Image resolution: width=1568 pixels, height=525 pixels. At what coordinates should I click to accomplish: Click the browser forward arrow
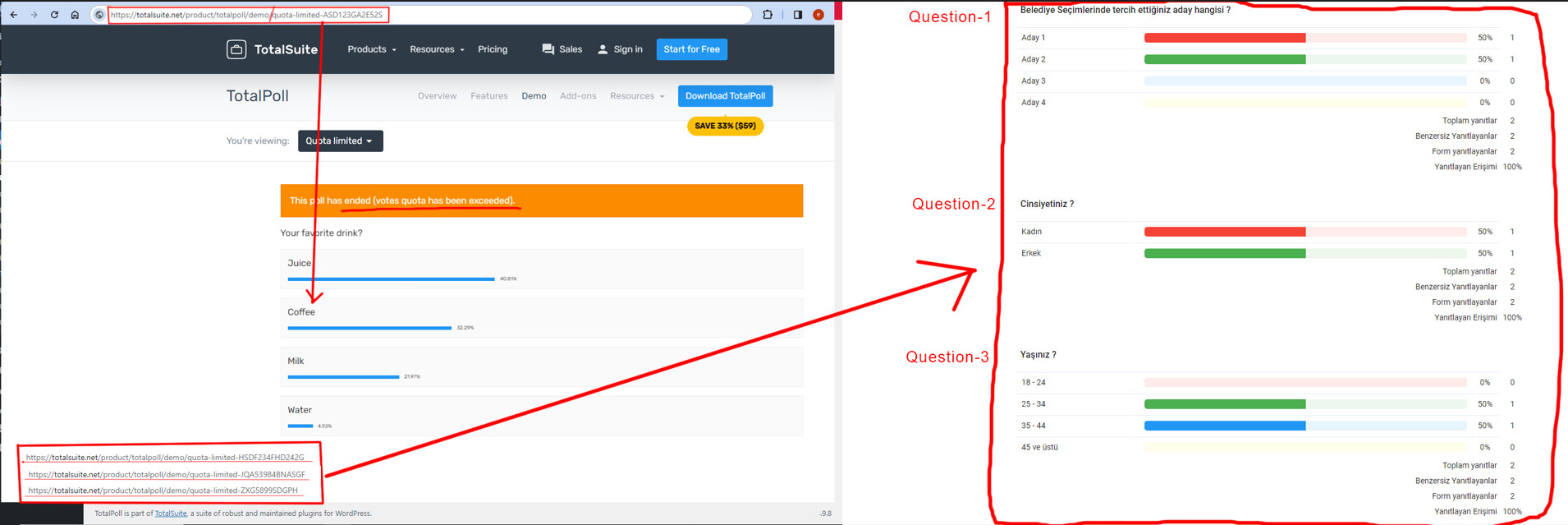34,15
